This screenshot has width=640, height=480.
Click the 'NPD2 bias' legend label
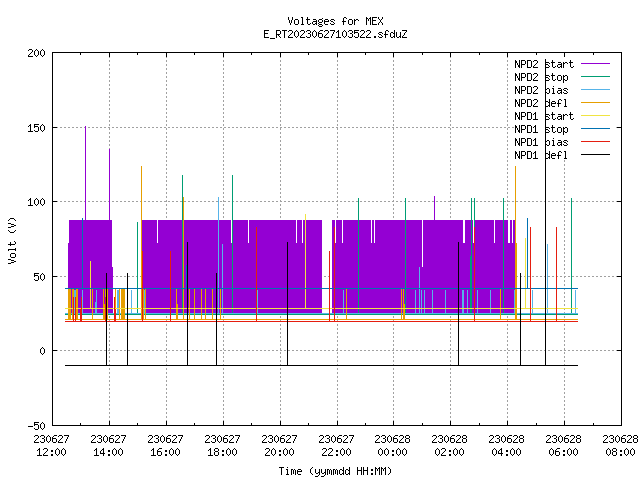tap(541, 90)
